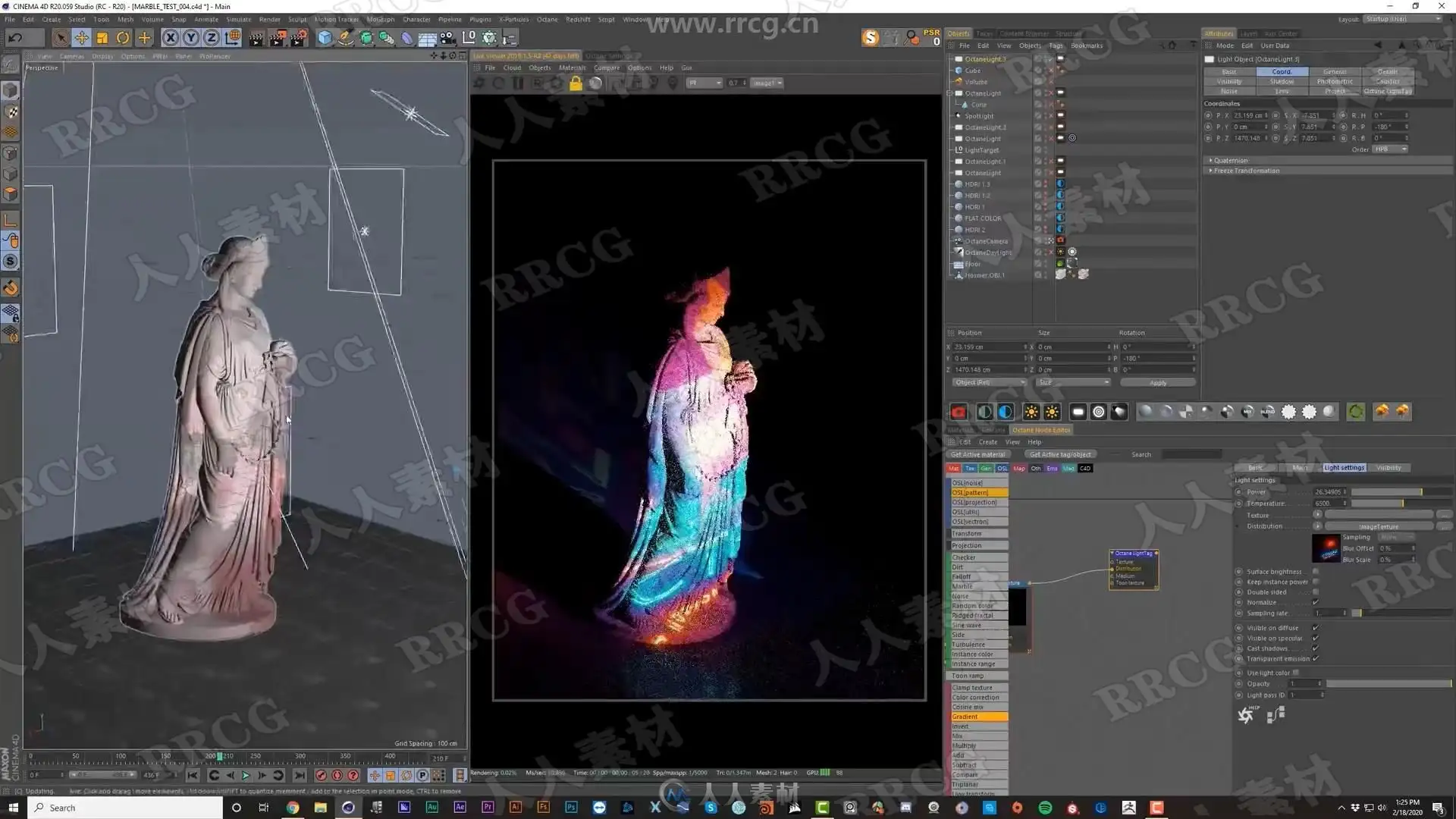This screenshot has height=819, width=1456.
Task: Click the Get Active material button
Action: 977,454
